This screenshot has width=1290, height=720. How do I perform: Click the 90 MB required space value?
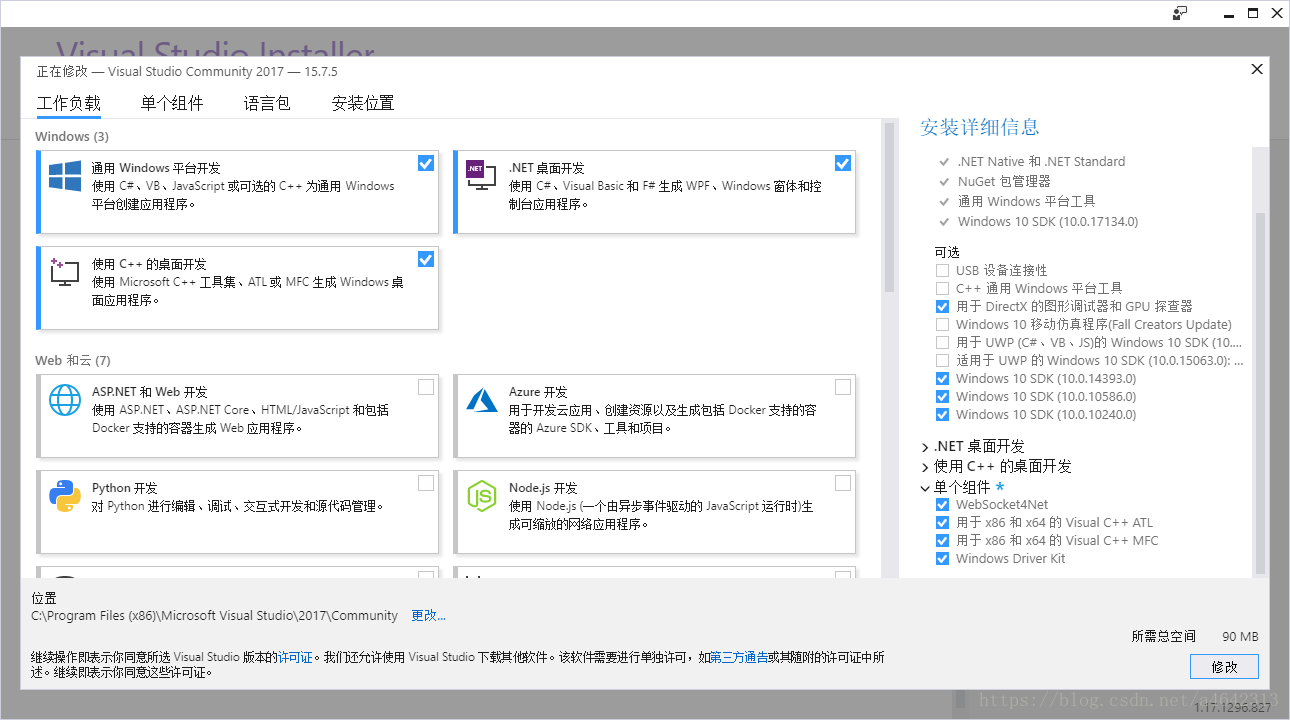tap(1240, 636)
